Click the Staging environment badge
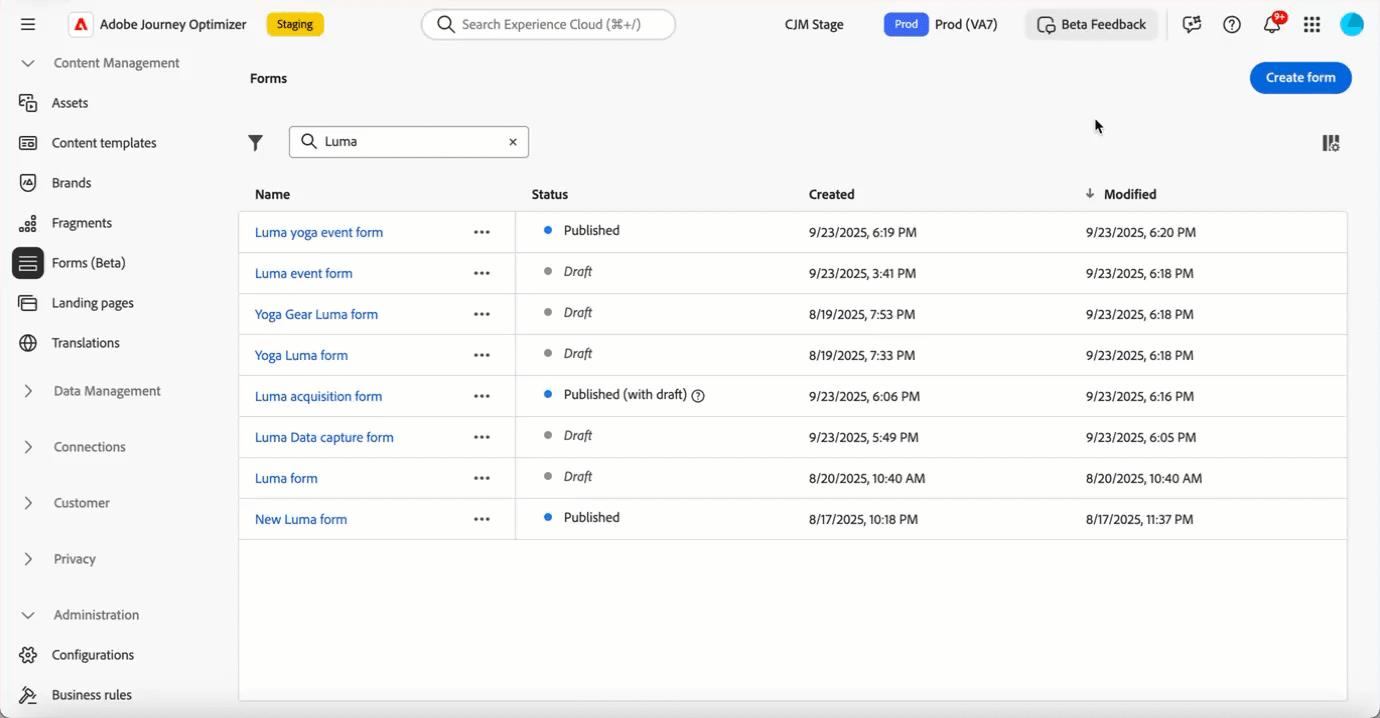1380x718 pixels. pyautogui.click(x=295, y=24)
